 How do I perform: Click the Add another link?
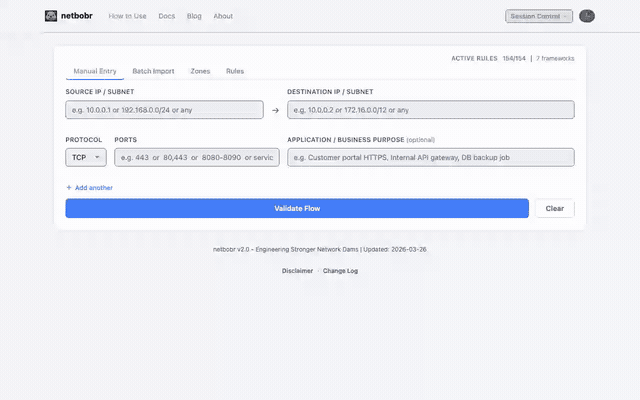(89, 188)
